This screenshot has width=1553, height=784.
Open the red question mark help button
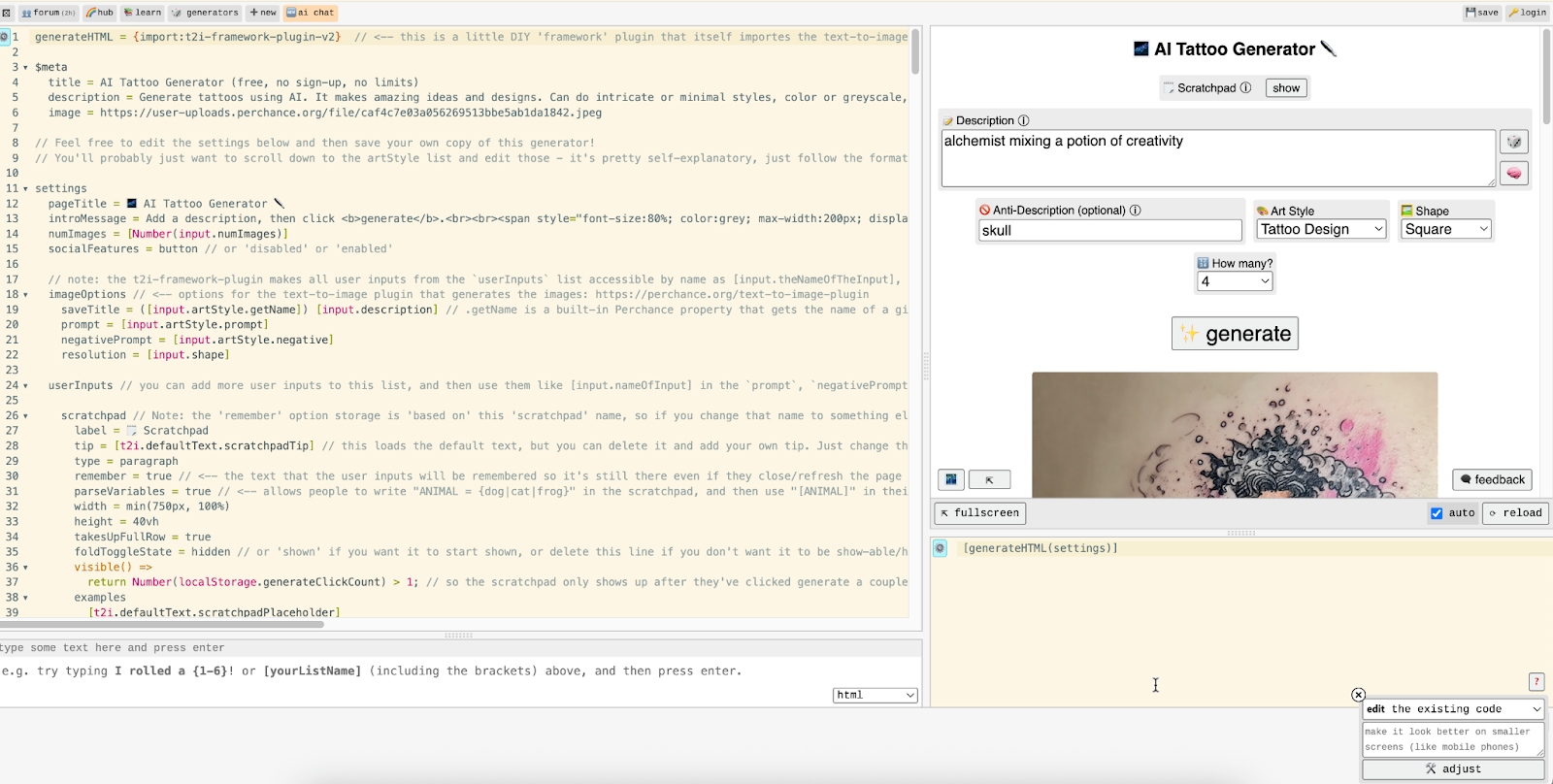tap(1536, 681)
